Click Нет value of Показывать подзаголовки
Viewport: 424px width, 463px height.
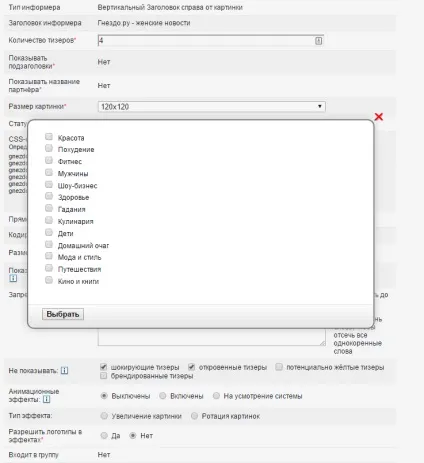click(104, 62)
